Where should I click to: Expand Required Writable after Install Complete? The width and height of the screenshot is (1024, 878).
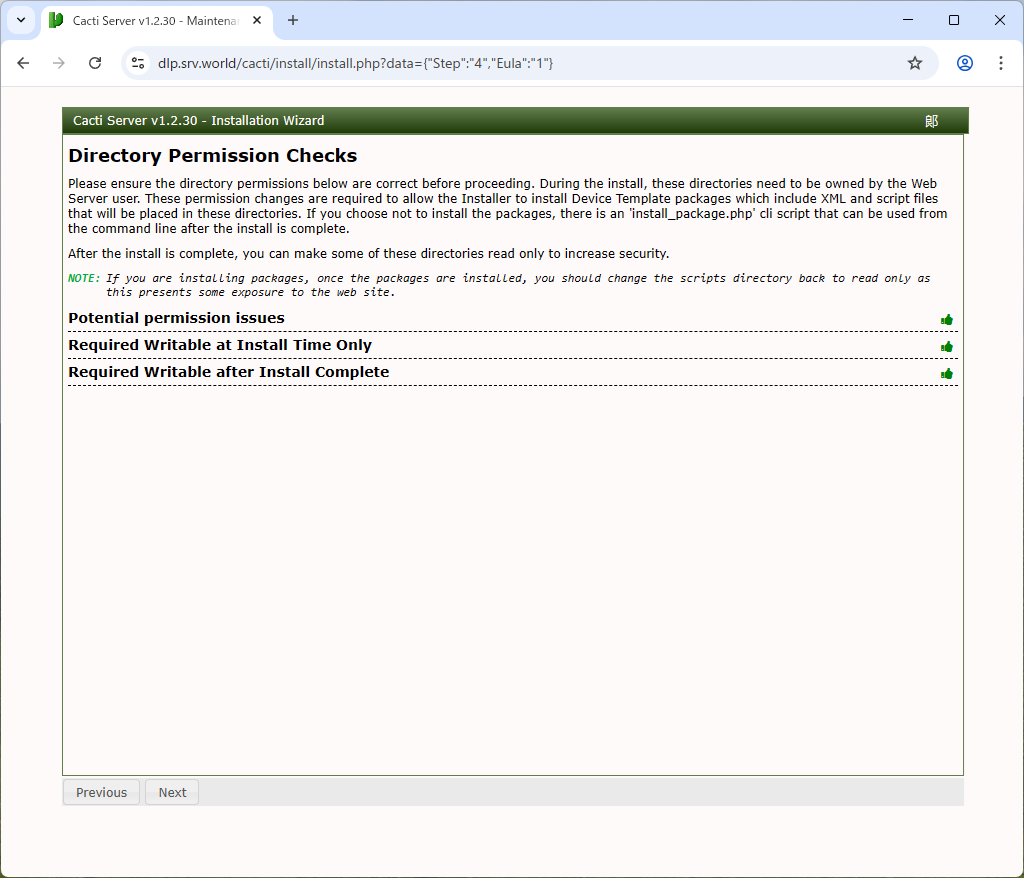(229, 372)
